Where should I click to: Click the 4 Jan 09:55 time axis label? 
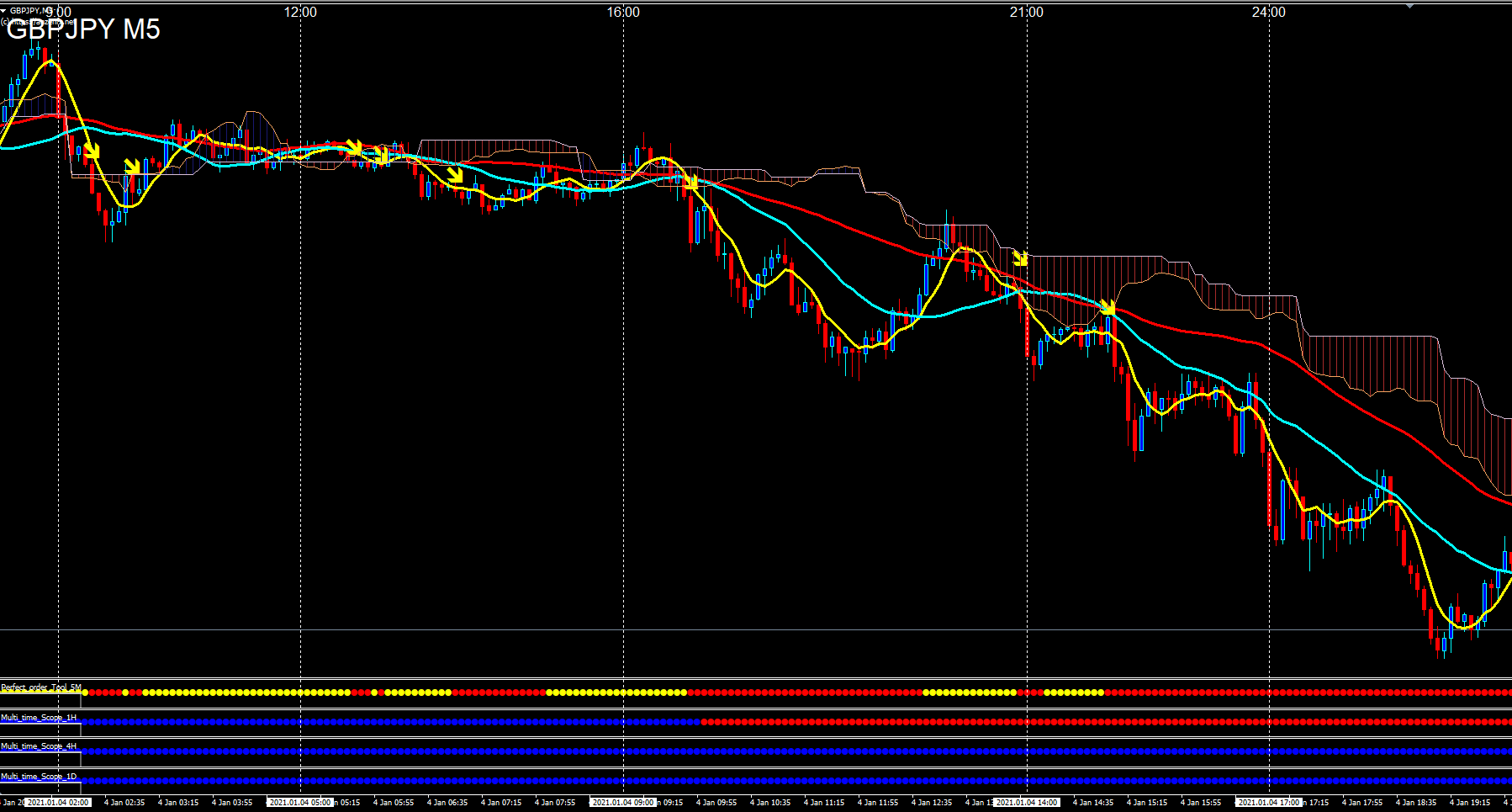pyautogui.click(x=716, y=803)
